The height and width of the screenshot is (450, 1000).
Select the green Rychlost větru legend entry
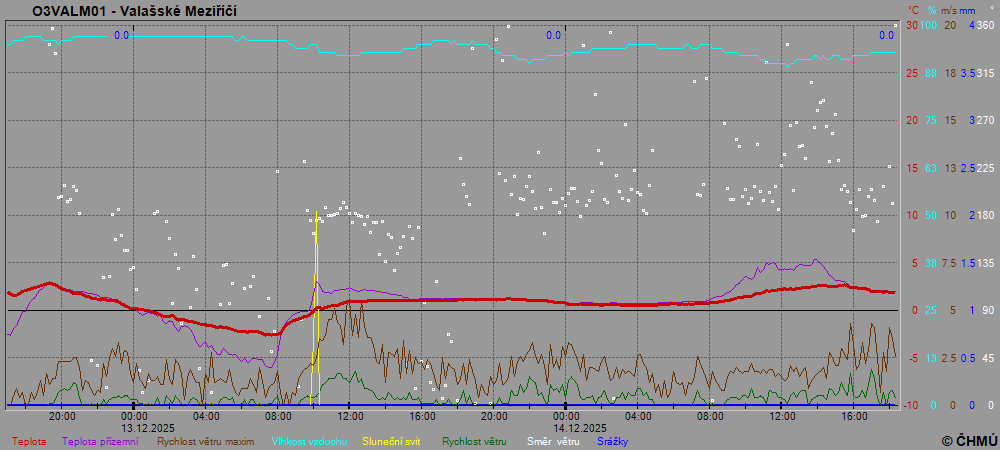pyautogui.click(x=474, y=441)
